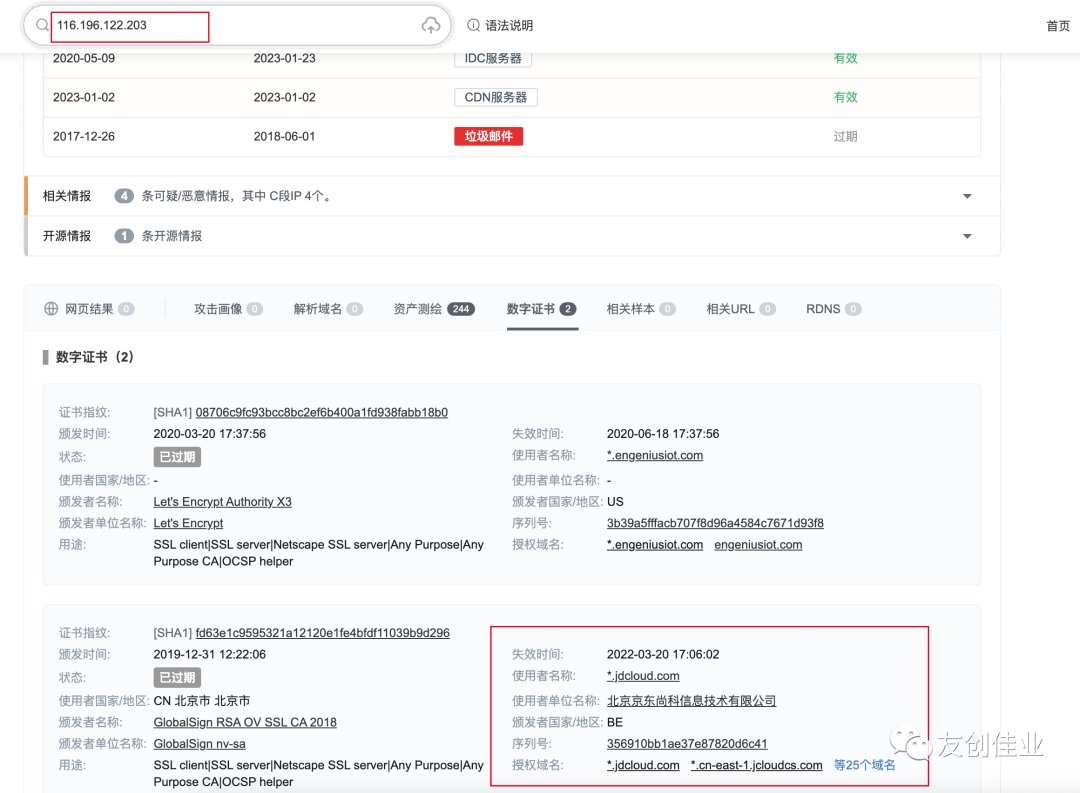
Task: Open 授权域名 *.engeniusiot.com in first certificate
Action: [x=655, y=544]
